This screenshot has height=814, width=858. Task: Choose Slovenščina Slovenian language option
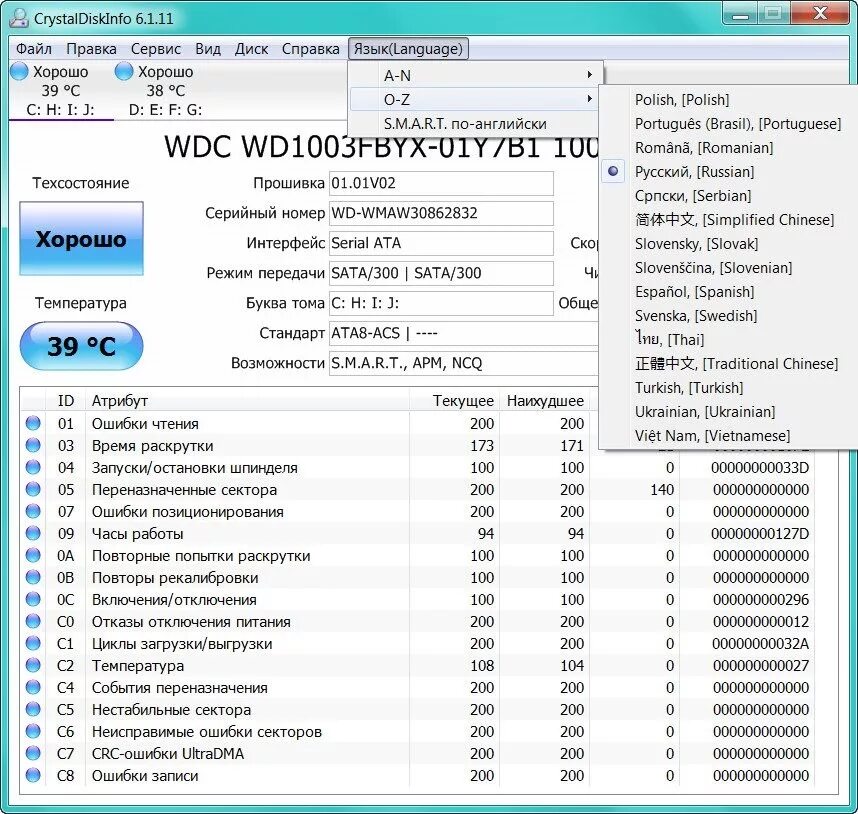click(728, 268)
